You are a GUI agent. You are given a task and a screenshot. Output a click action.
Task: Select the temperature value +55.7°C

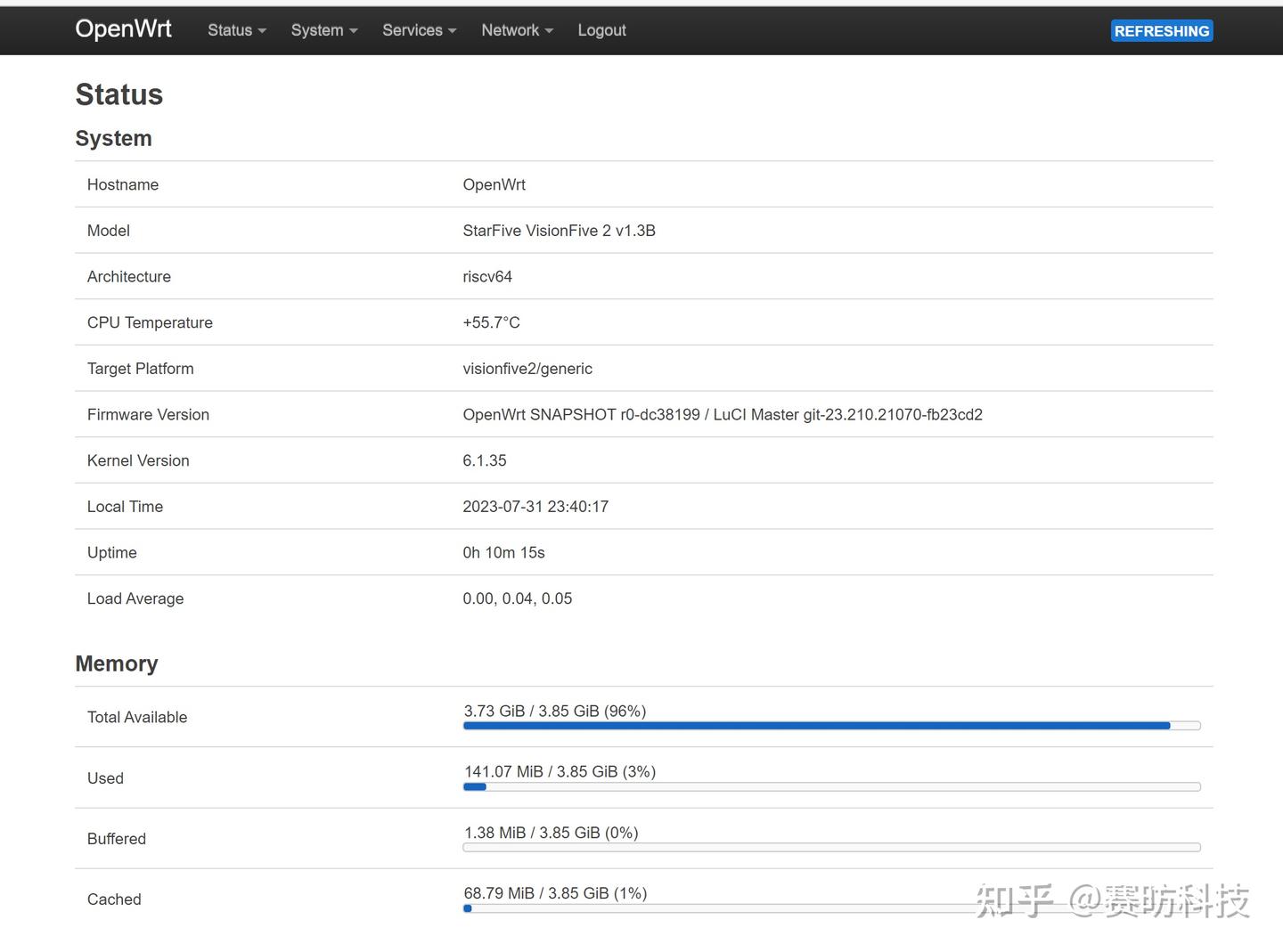coord(492,322)
